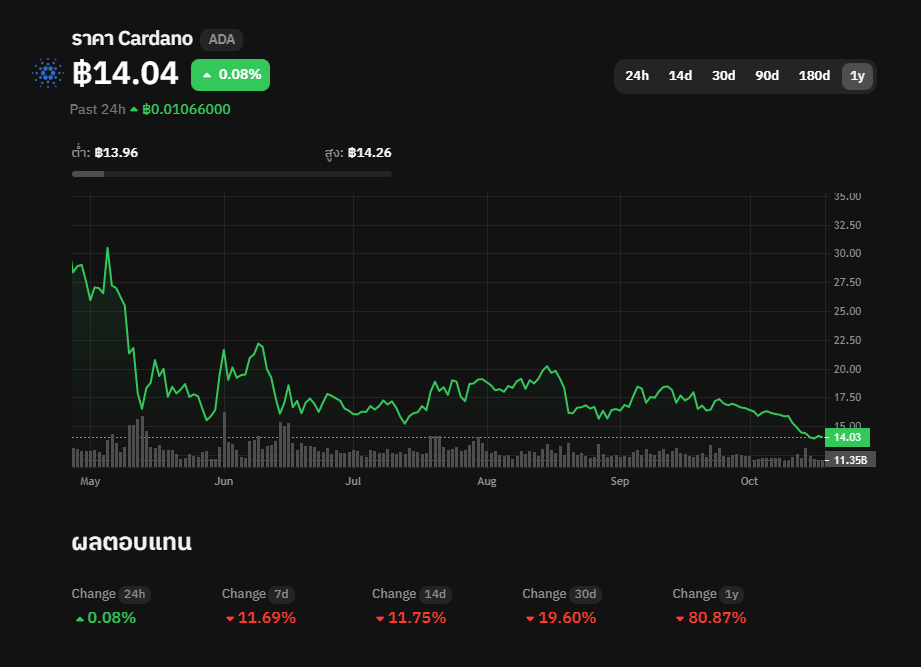Click the Jun label on the chart axis
This screenshot has width=921, height=667.
coord(224,481)
